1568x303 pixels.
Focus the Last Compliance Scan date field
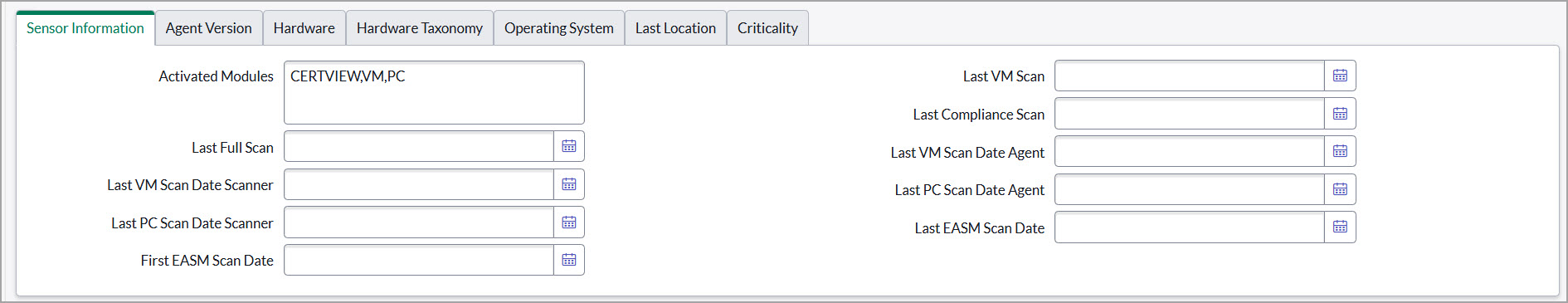point(1190,114)
